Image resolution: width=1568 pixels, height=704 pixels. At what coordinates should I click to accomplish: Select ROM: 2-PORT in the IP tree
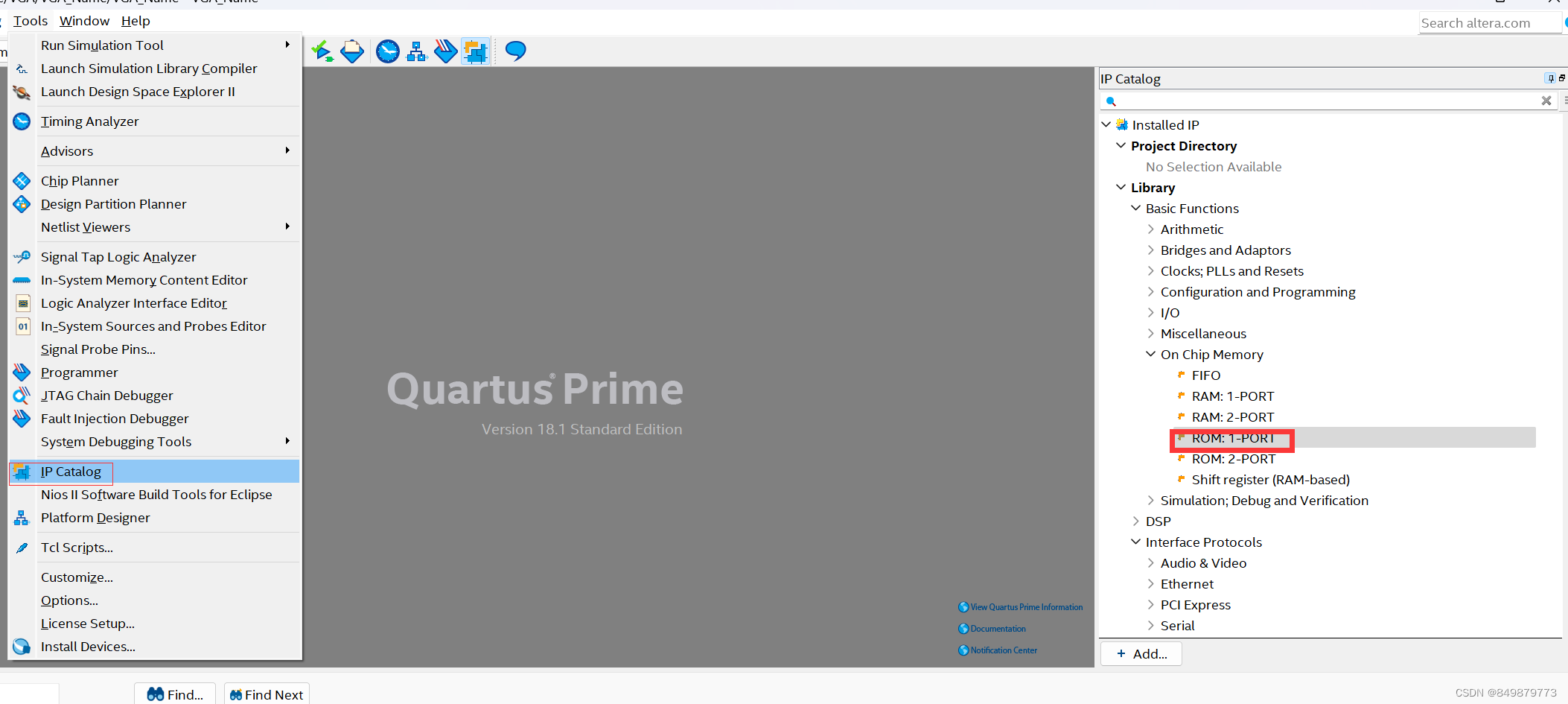point(1234,459)
